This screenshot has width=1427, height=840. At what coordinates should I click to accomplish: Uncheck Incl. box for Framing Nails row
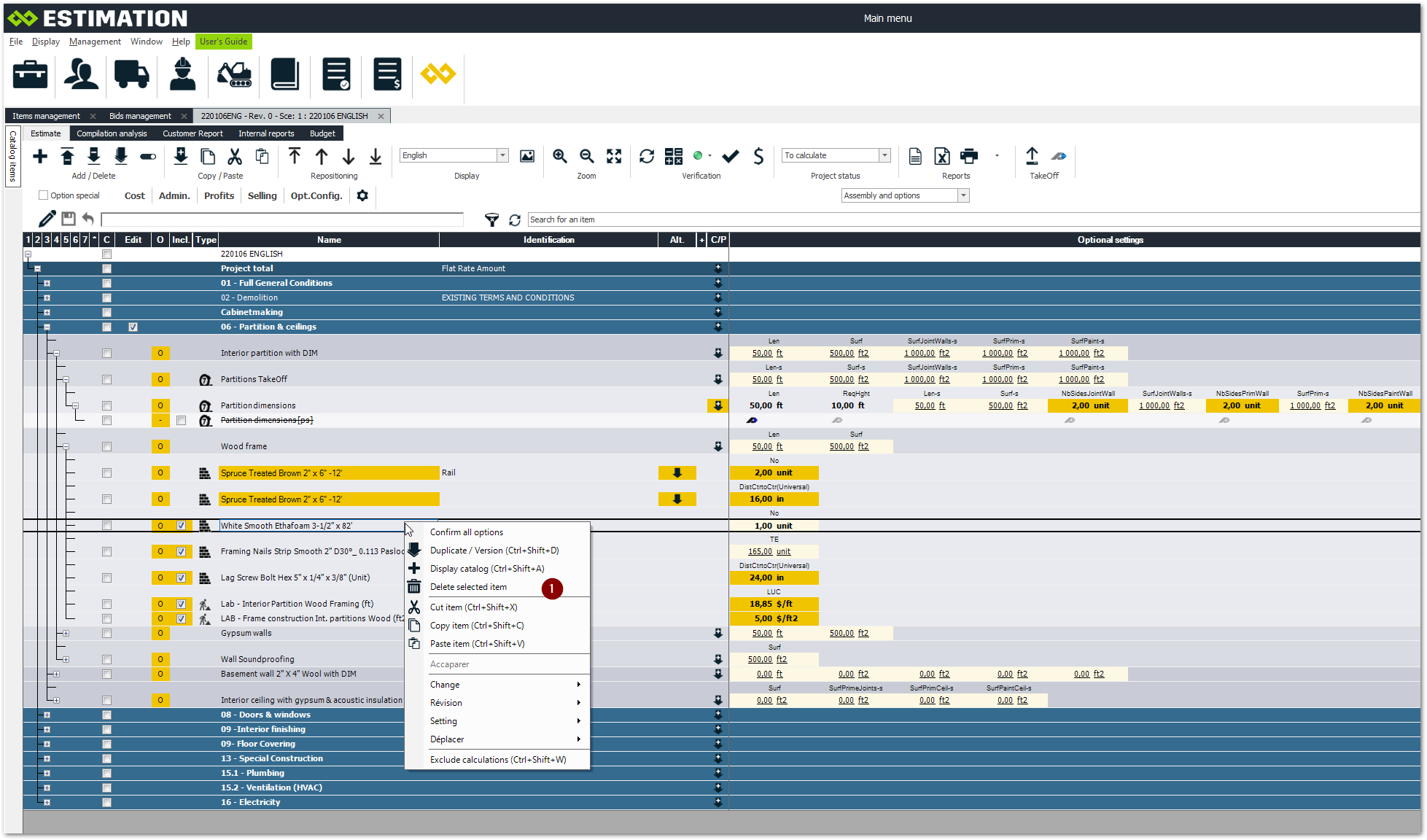(x=181, y=552)
